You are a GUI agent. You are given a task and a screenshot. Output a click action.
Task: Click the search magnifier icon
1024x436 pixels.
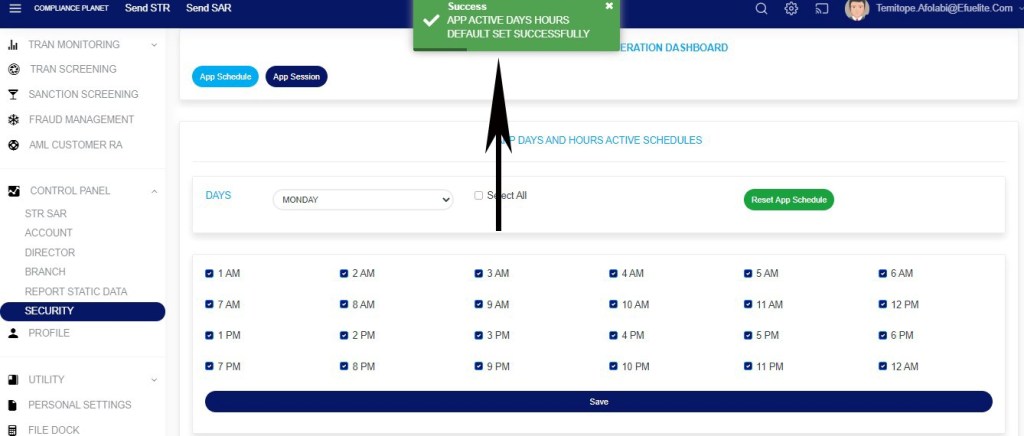click(x=761, y=9)
